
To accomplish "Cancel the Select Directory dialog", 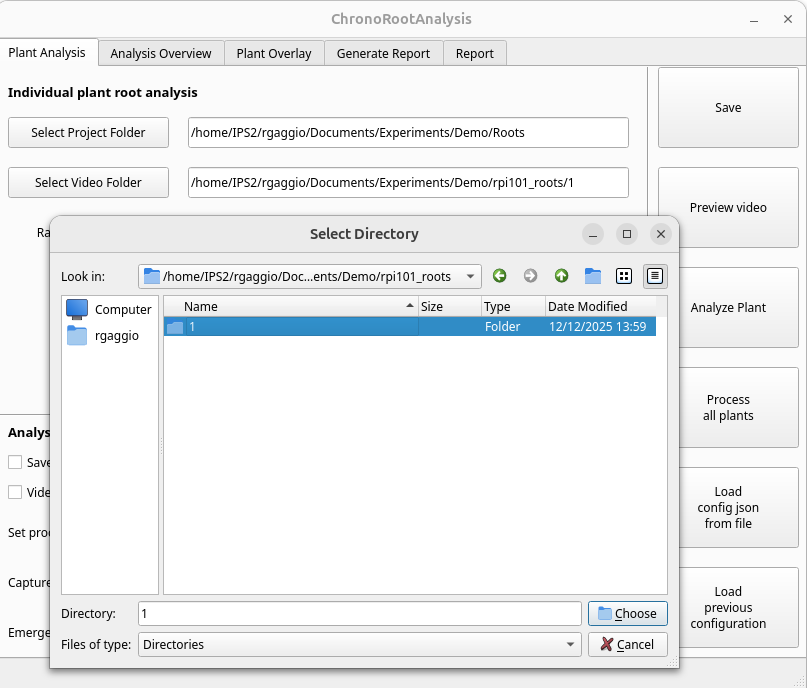I will click(627, 644).
